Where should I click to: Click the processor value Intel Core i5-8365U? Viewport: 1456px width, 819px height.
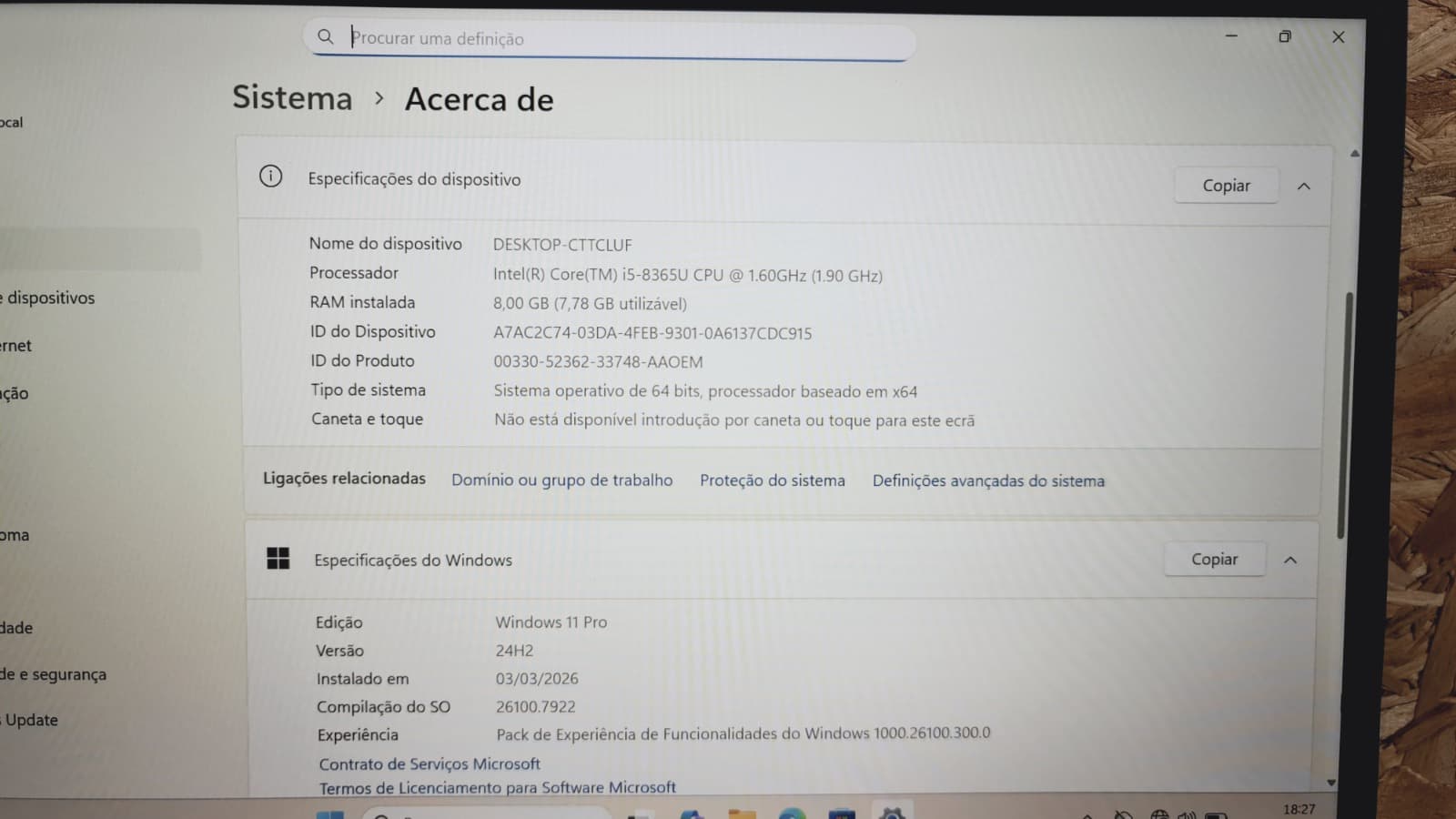click(x=688, y=275)
